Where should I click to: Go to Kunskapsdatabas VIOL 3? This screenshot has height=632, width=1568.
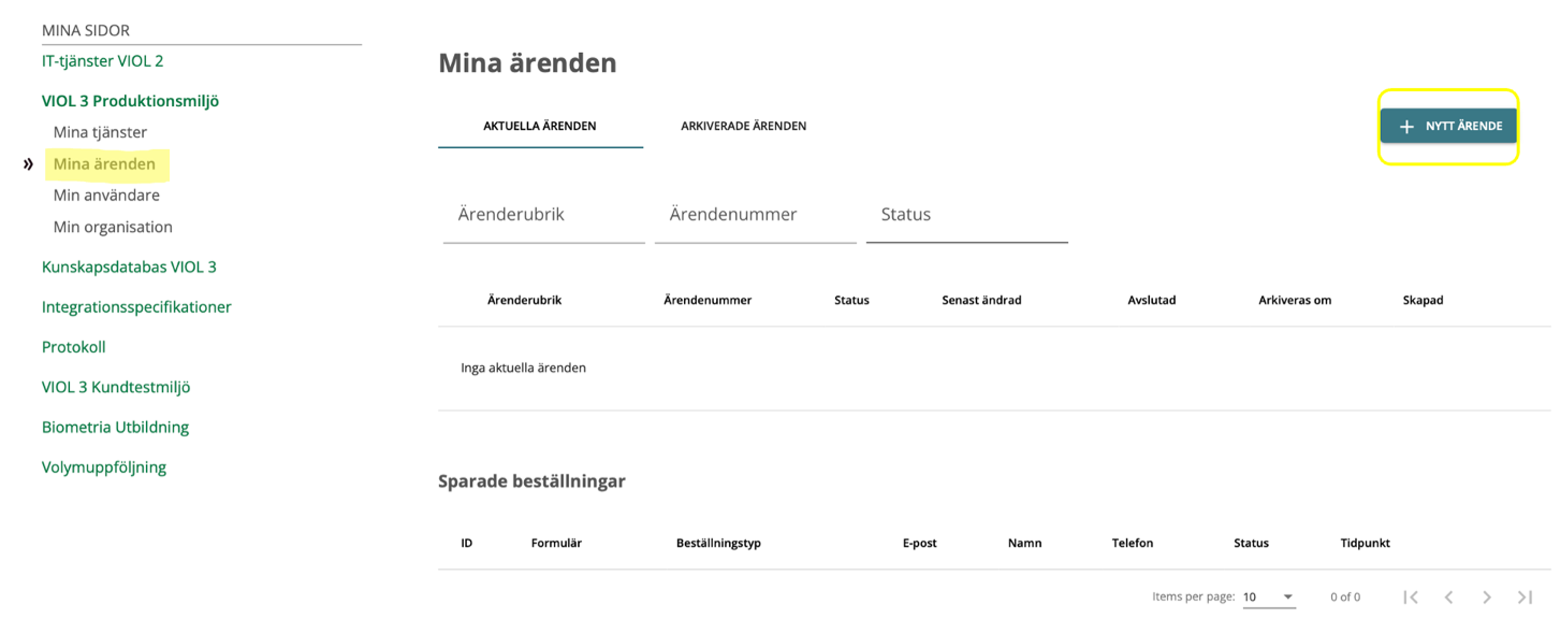(x=129, y=267)
